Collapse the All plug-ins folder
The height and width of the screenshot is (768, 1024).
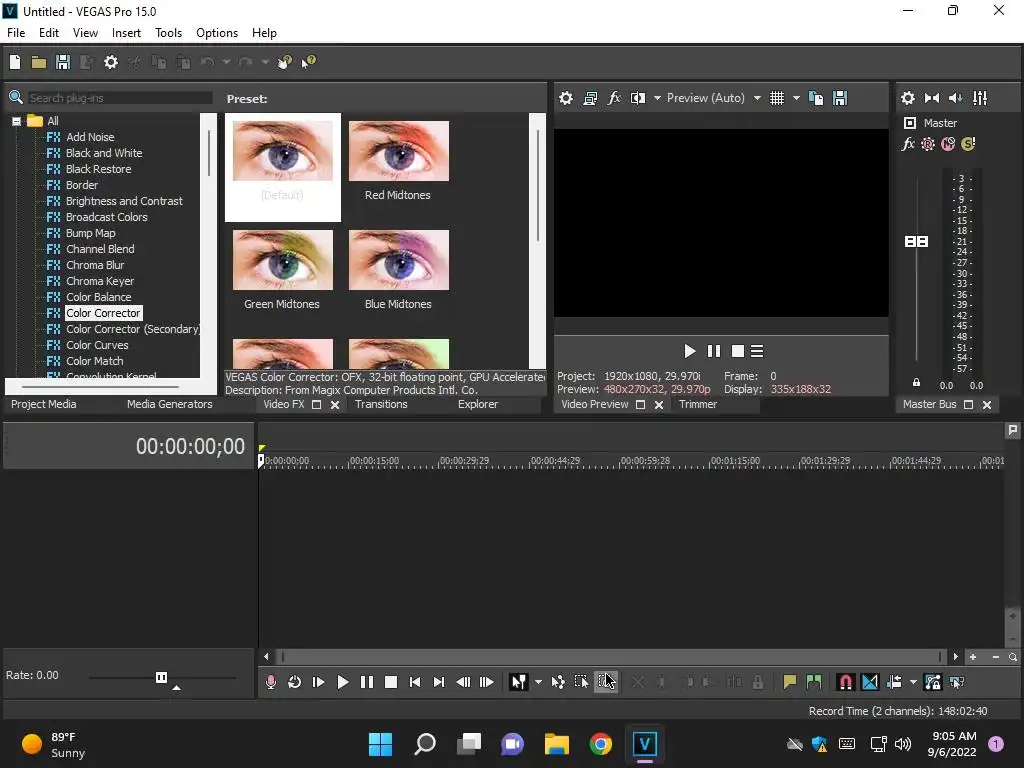click(x=16, y=121)
